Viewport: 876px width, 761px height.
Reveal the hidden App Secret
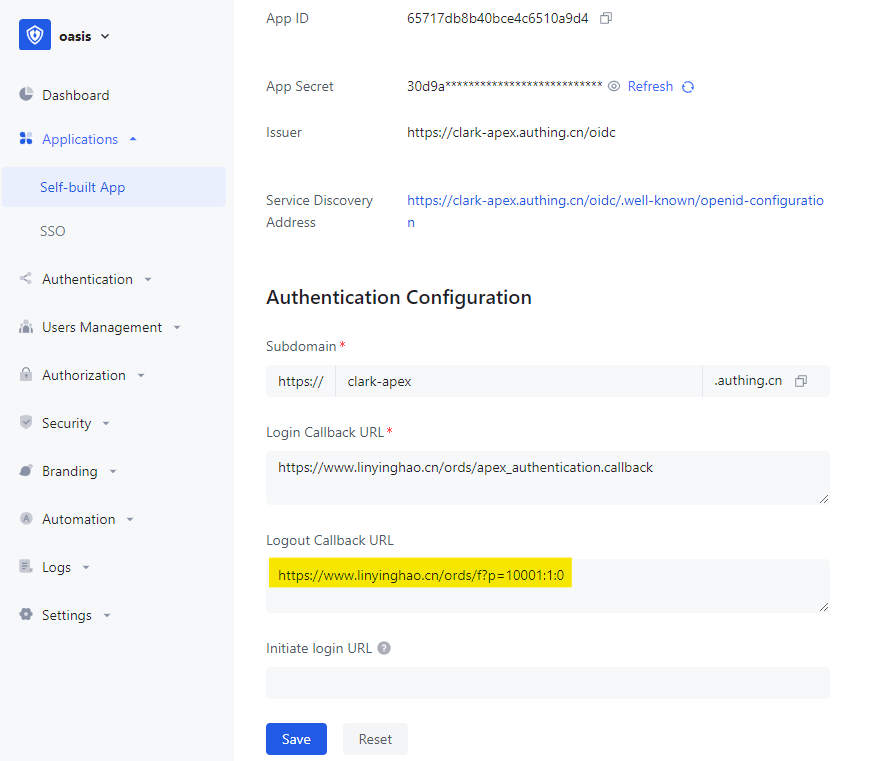pos(614,87)
